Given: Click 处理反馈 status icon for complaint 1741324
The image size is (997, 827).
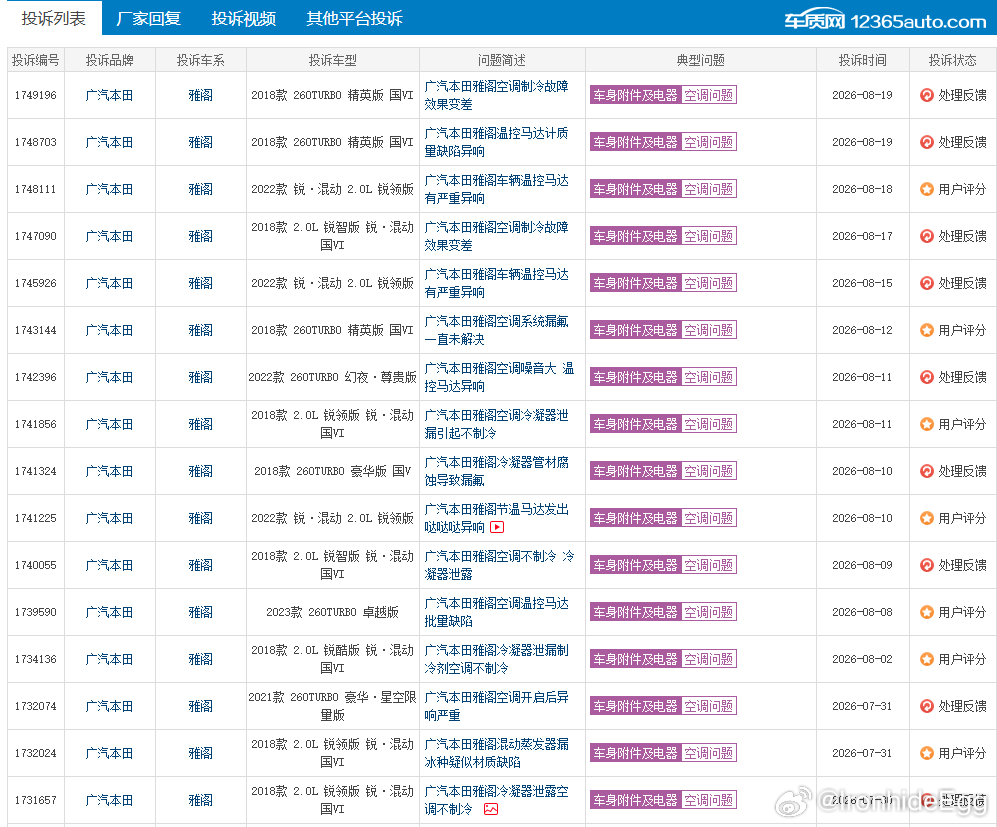Looking at the screenshot, I should [927, 472].
